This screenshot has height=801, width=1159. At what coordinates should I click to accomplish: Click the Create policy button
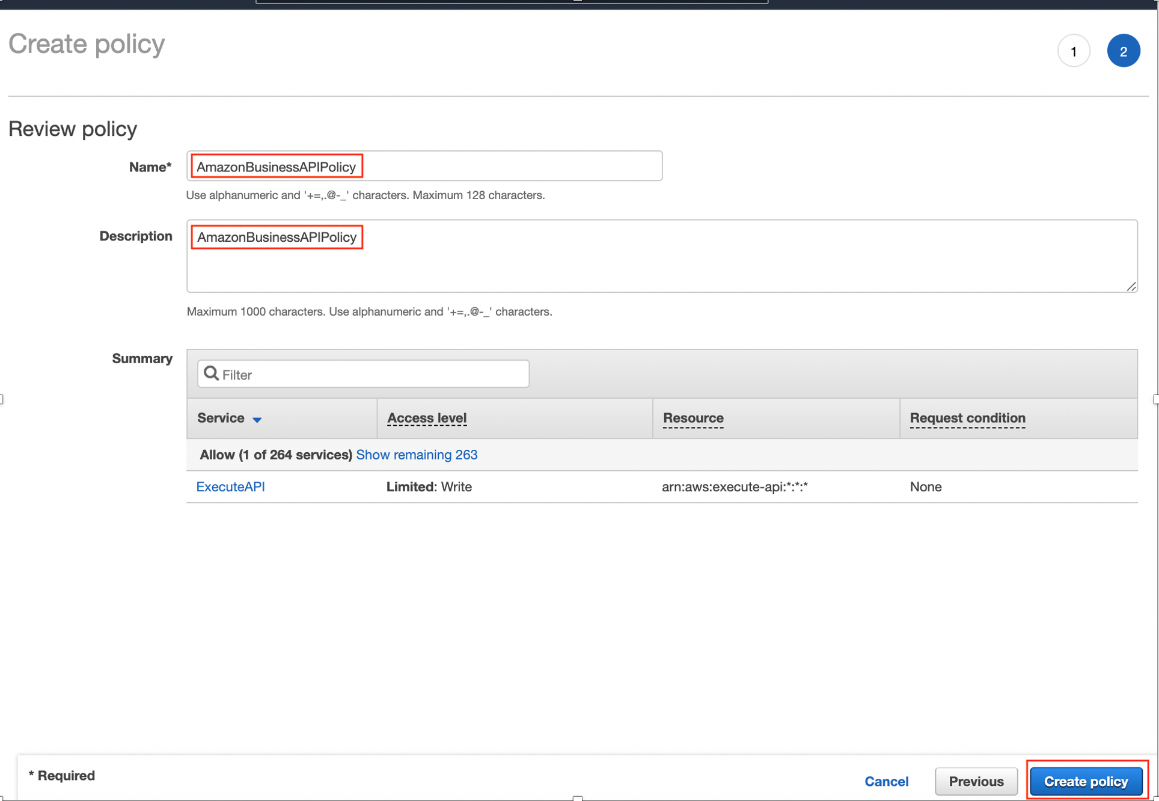click(1086, 781)
